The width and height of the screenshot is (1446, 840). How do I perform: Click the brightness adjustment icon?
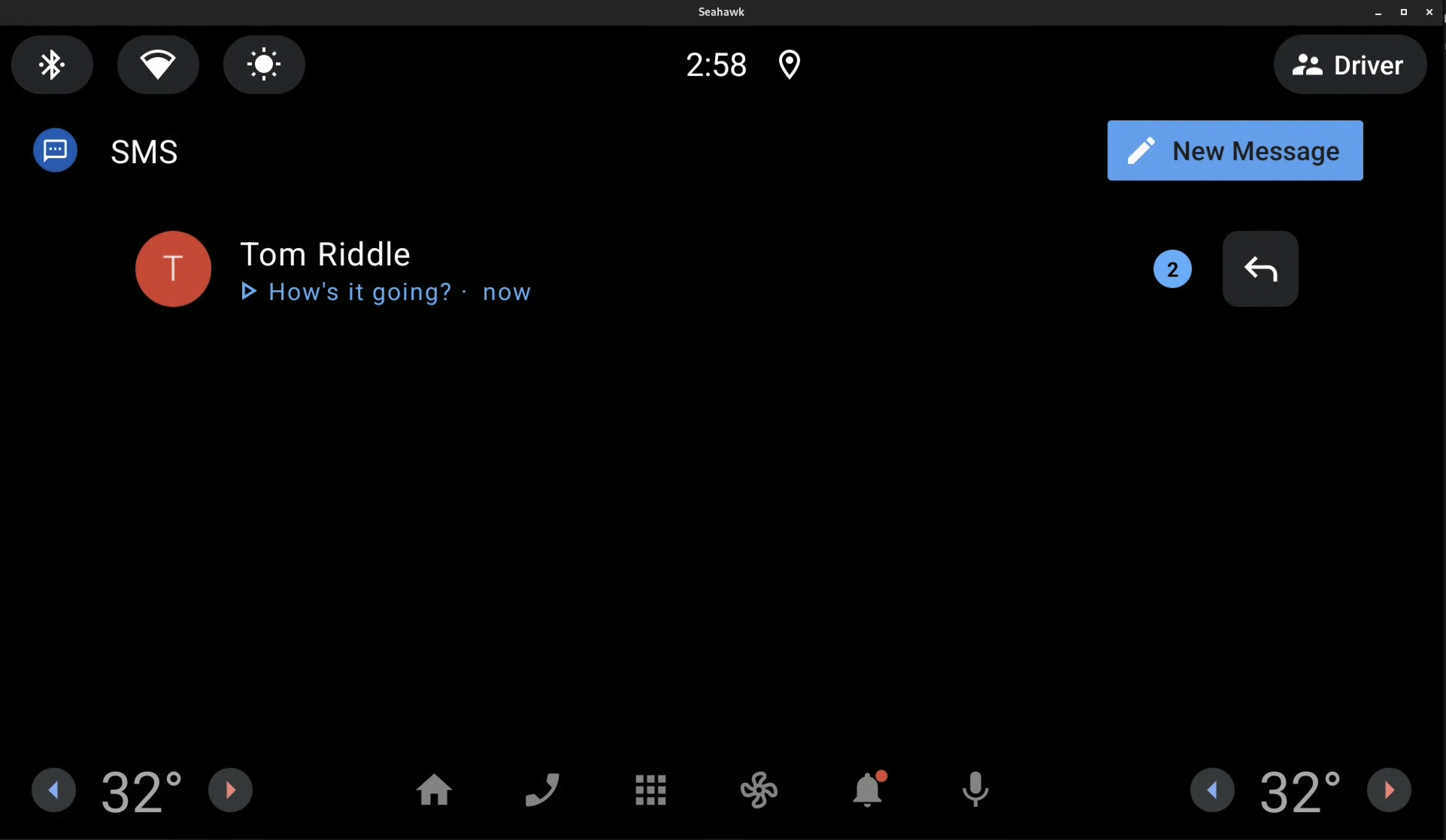click(264, 64)
